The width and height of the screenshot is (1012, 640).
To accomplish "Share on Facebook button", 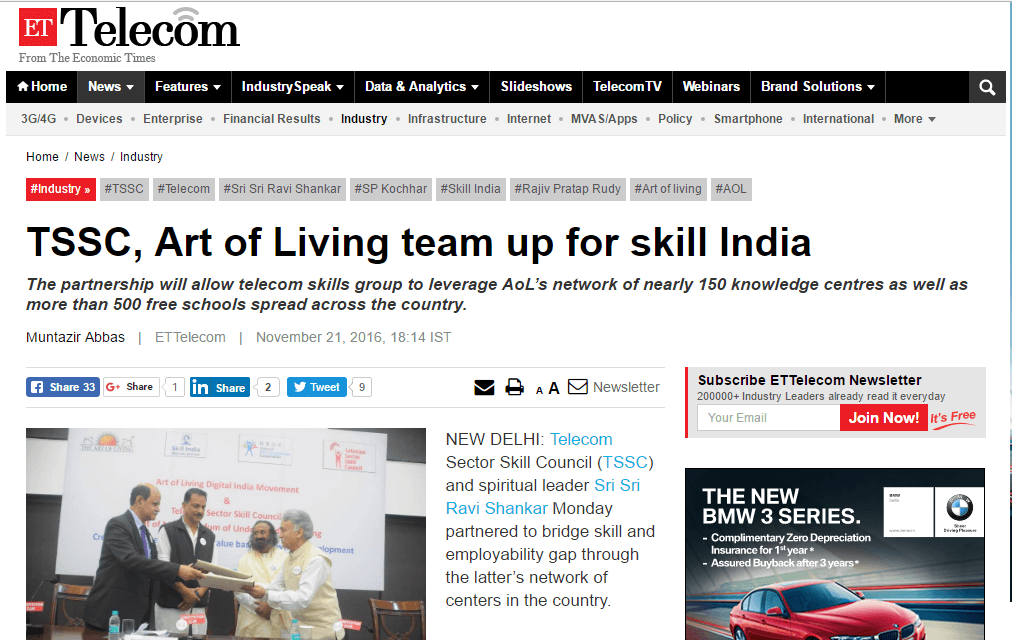I will [x=63, y=387].
